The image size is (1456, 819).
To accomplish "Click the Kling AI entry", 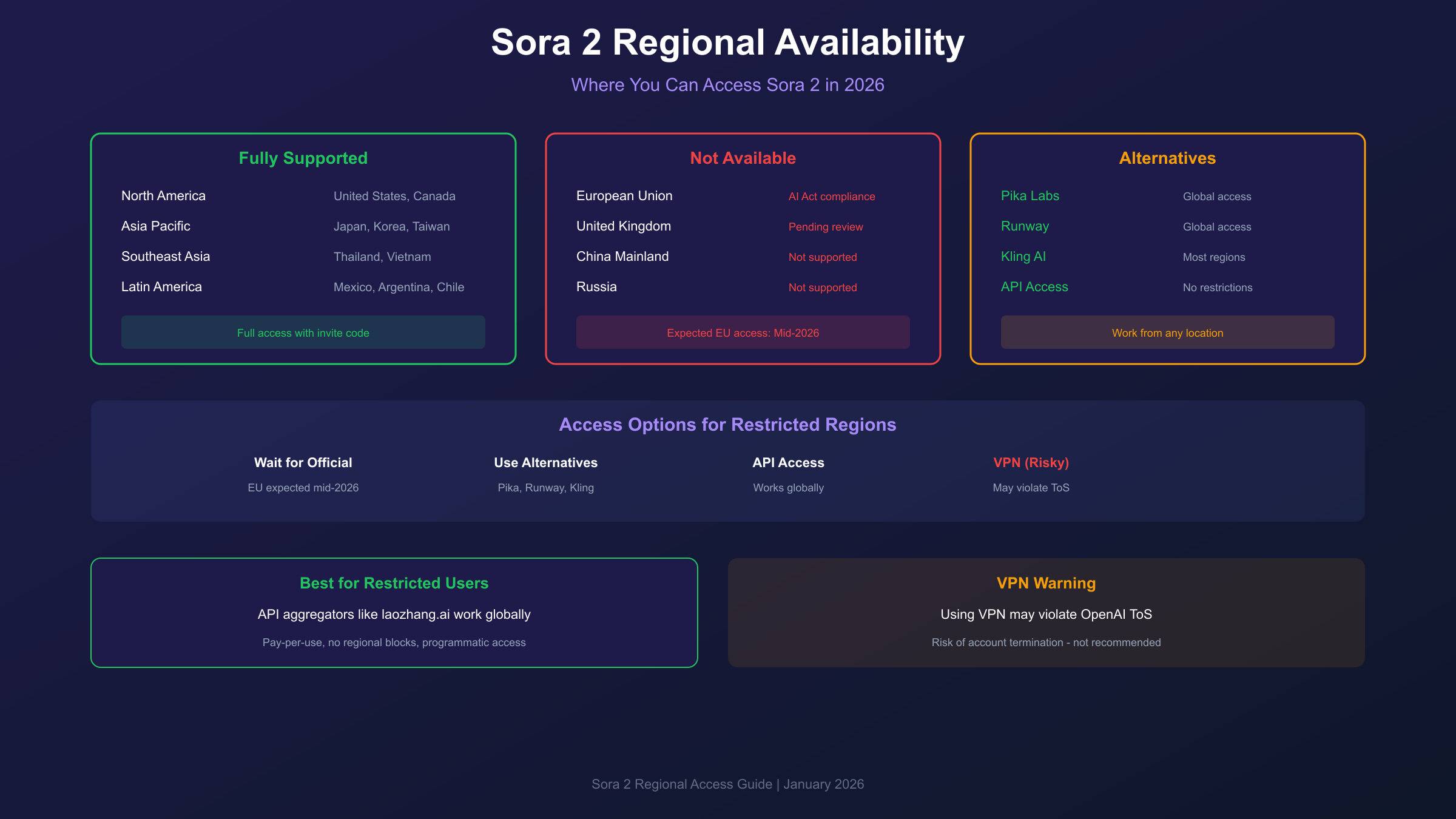I will click(x=1023, y=257).
